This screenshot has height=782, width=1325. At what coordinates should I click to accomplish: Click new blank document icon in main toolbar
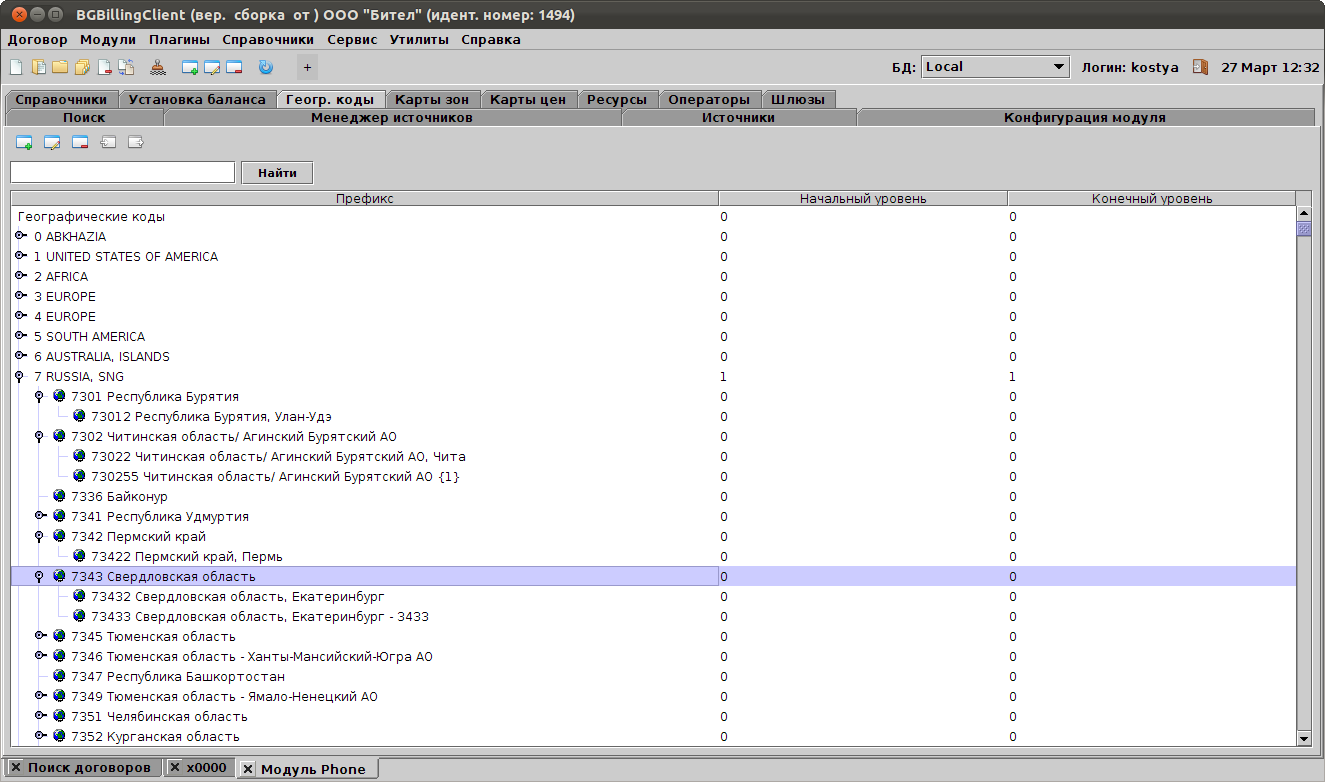pyautogui.click(x=16, y=68)
